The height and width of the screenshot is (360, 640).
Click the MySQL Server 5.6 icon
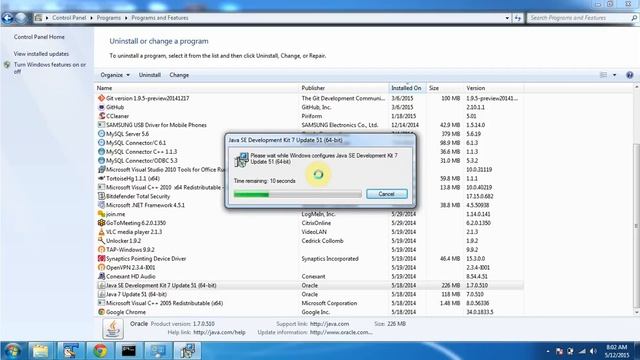101,134
